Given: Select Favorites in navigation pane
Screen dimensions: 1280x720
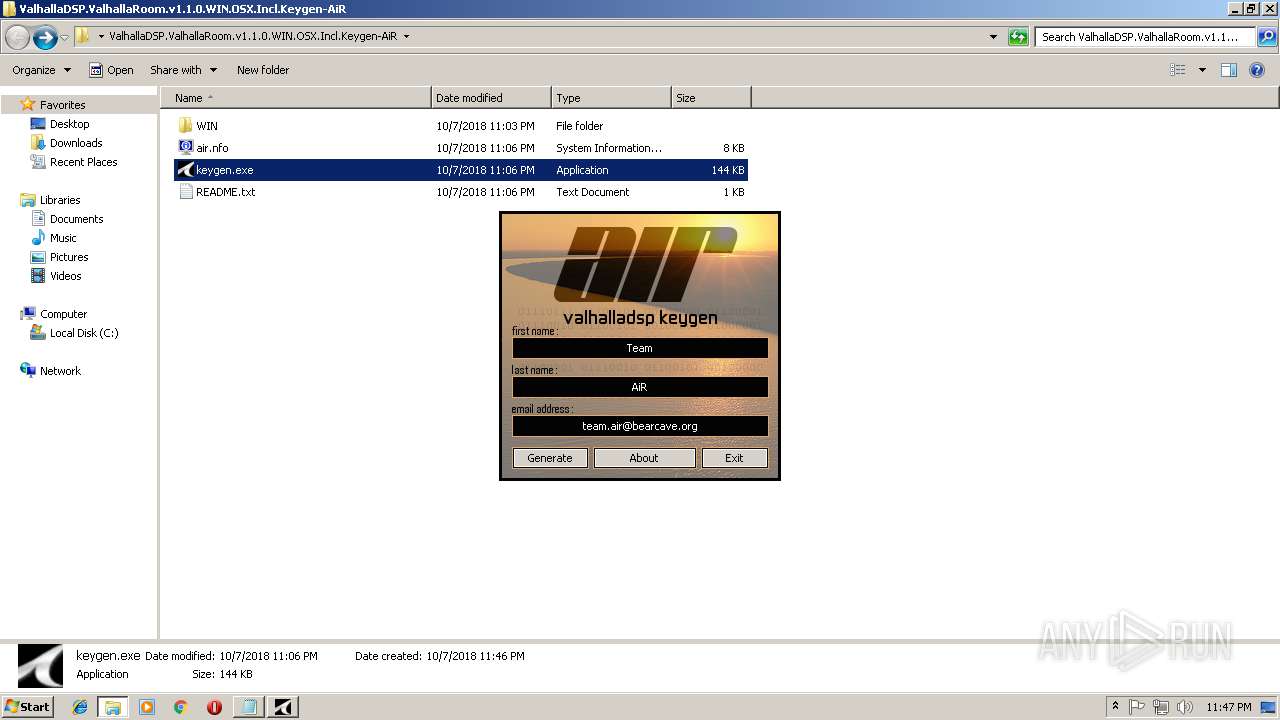Looking at the screenshot, I should pos(62,105).
